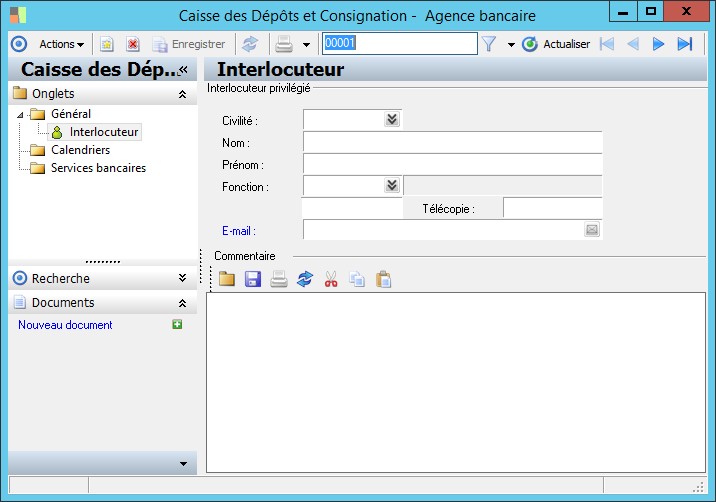Collapse the Onglets panel section
Image resolution: width=716 pixels, height=502 pixels.
[182, 94]
